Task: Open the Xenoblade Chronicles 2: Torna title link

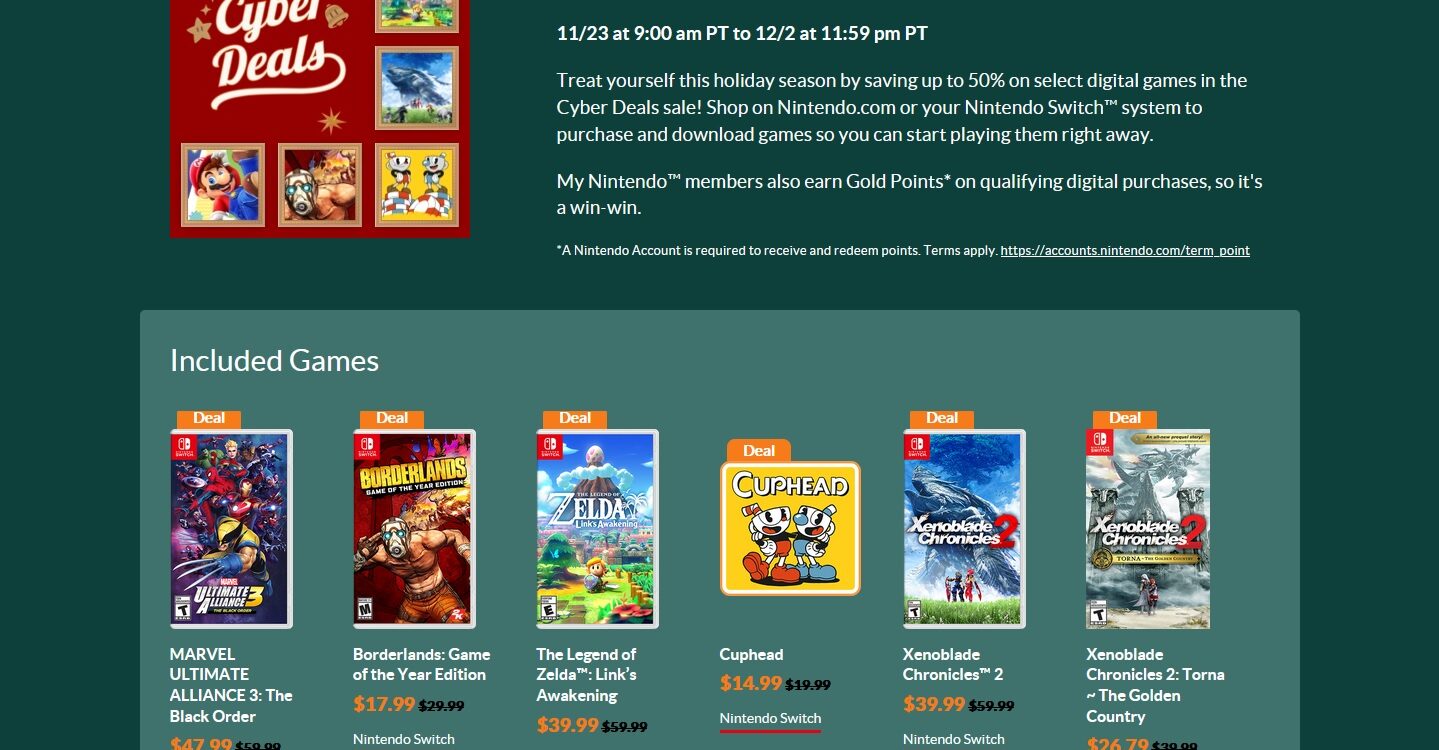Action: click(x=1155, y=685)
